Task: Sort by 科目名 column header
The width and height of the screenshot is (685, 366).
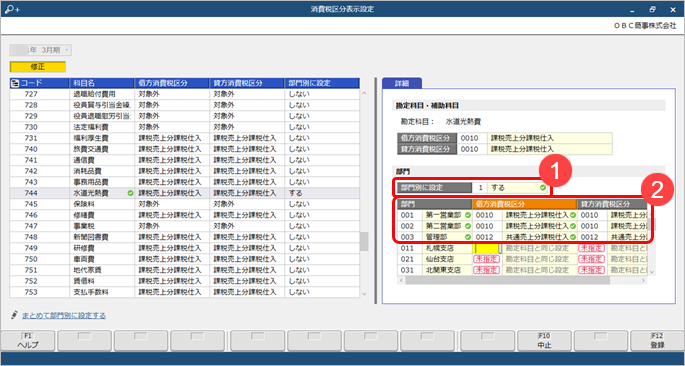Action: (102, 83)
